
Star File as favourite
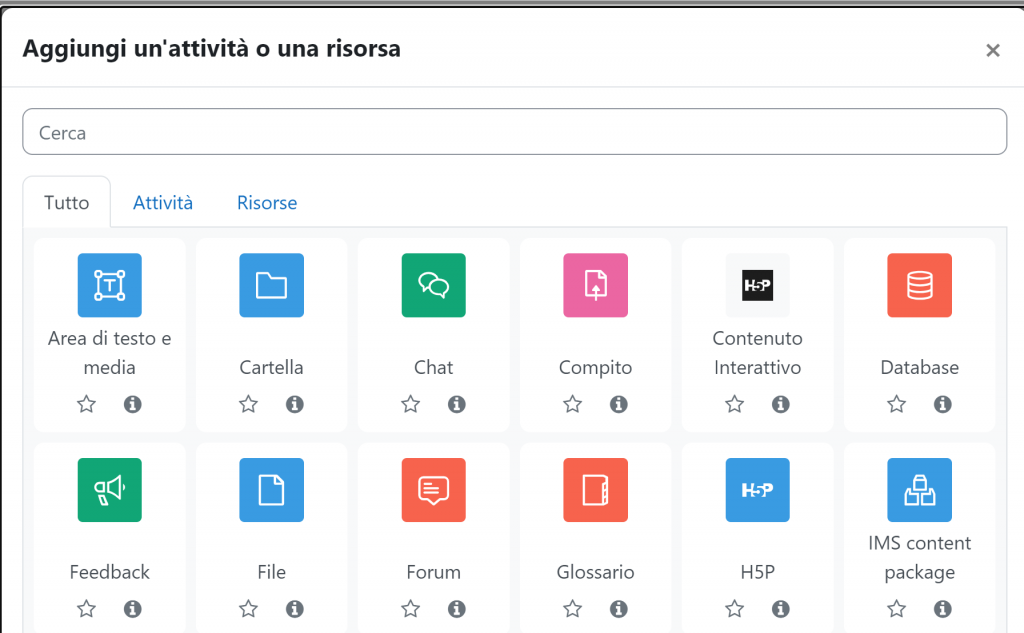tap(248, 609)
